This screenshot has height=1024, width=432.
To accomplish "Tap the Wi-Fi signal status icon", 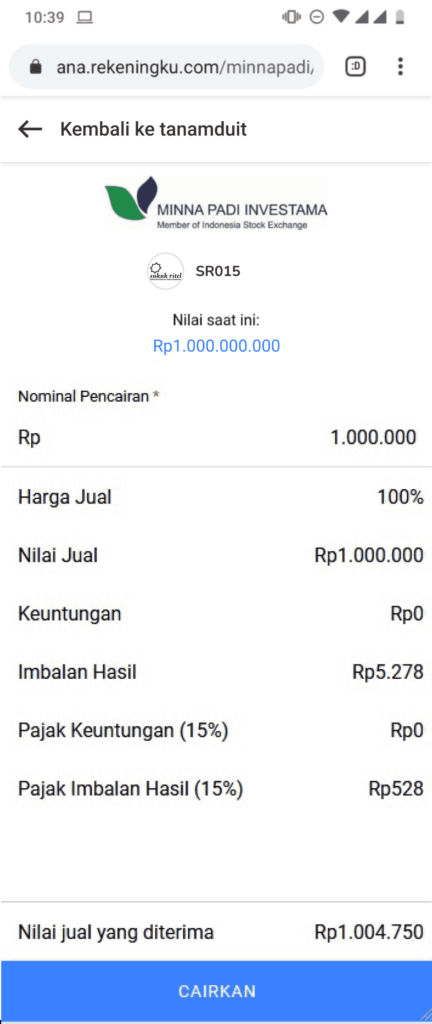I will [x=341, y=17].
